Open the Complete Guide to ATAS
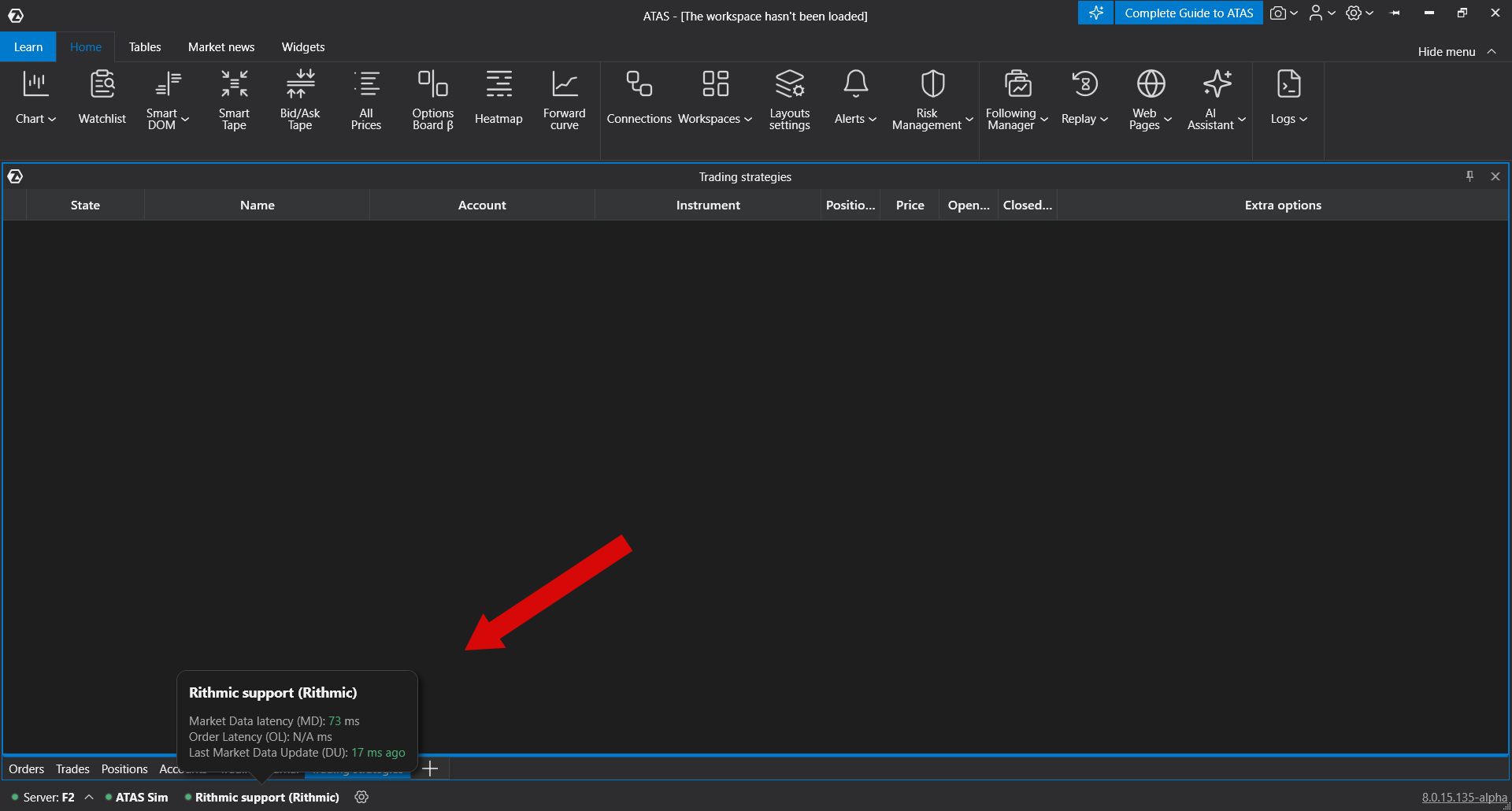Screen dimensions: 1512x811 point(1189,13)
